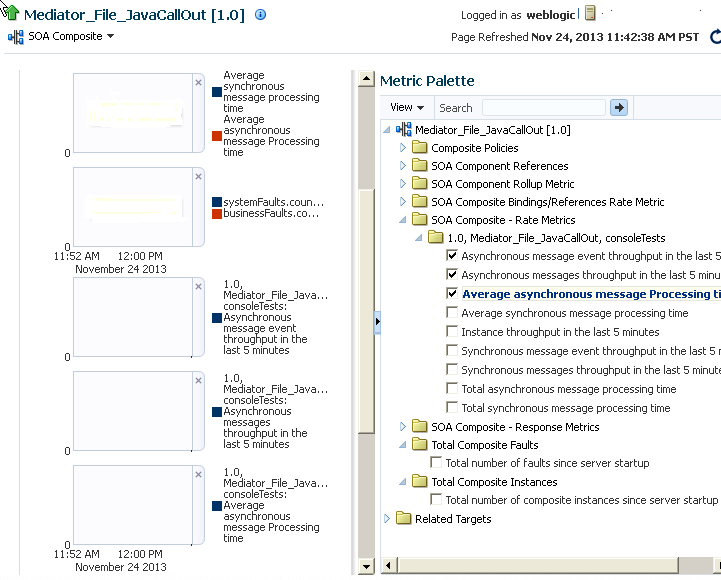
Task: Enable Average synchronous message processing time
Action: pos(453,313)
